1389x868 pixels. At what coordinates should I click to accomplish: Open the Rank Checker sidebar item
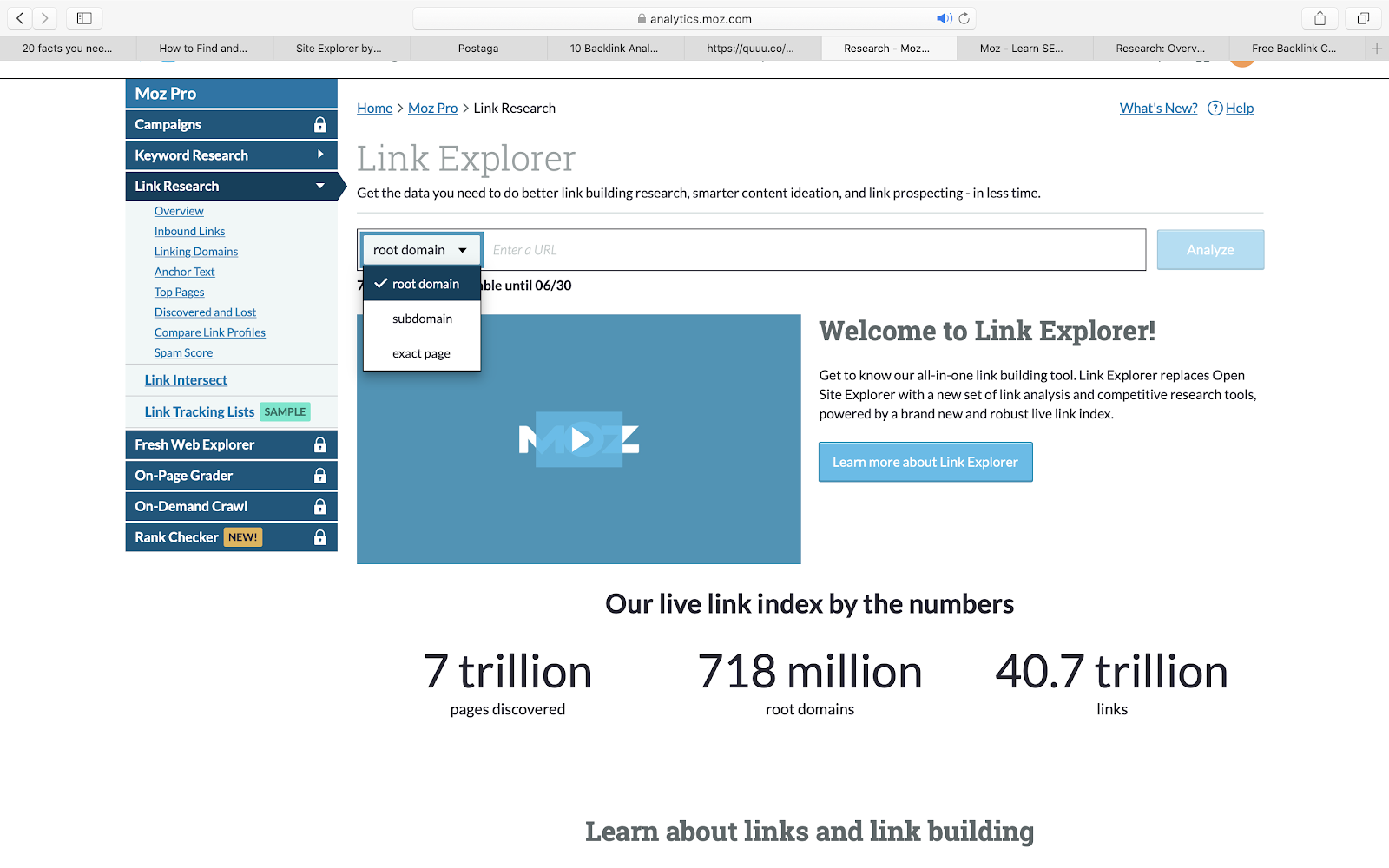(x=232, y=537)
